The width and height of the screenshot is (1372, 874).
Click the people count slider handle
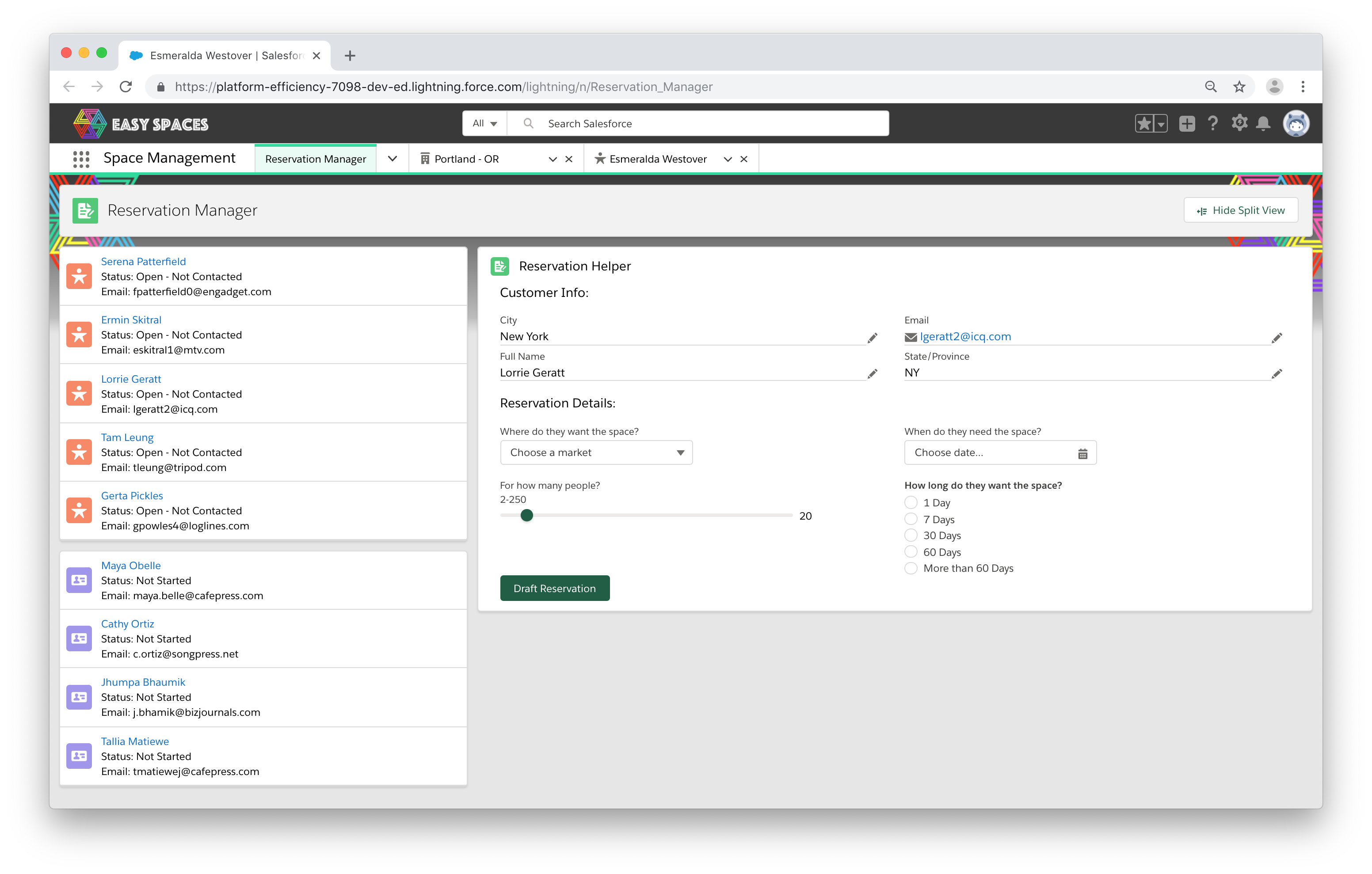(x=526, y=515)
